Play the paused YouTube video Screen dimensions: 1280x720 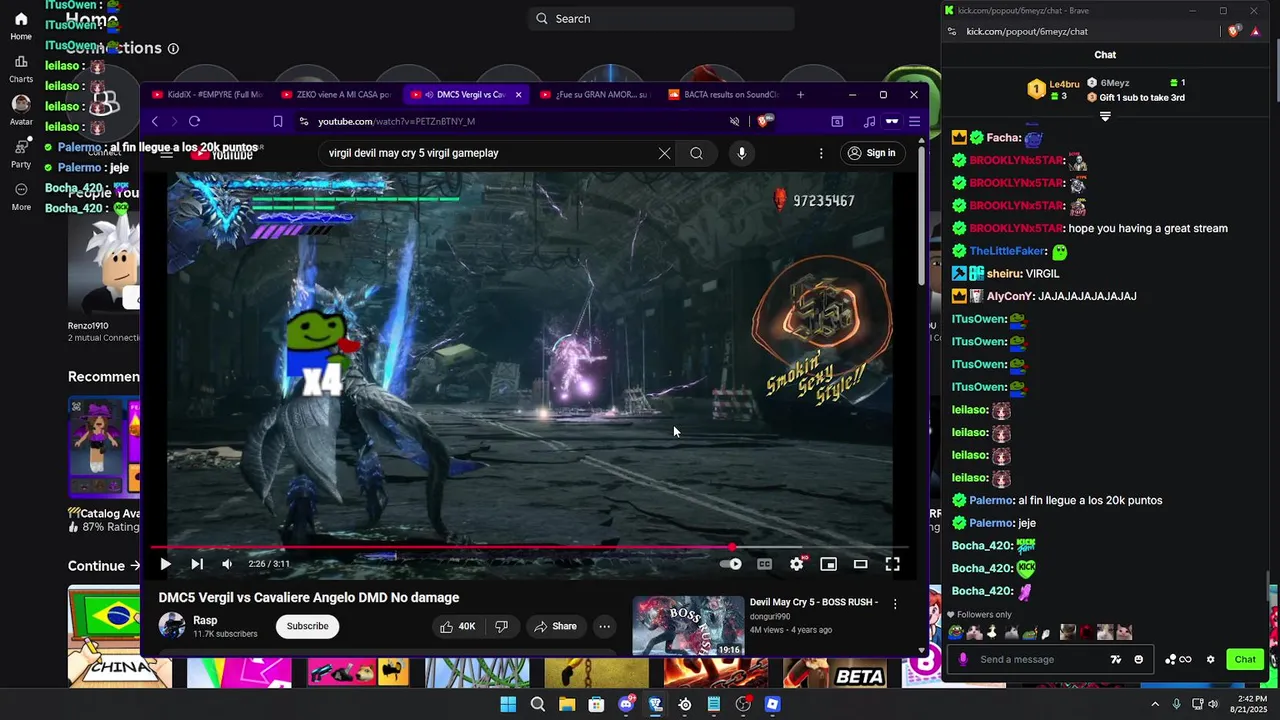pos(165,564)
